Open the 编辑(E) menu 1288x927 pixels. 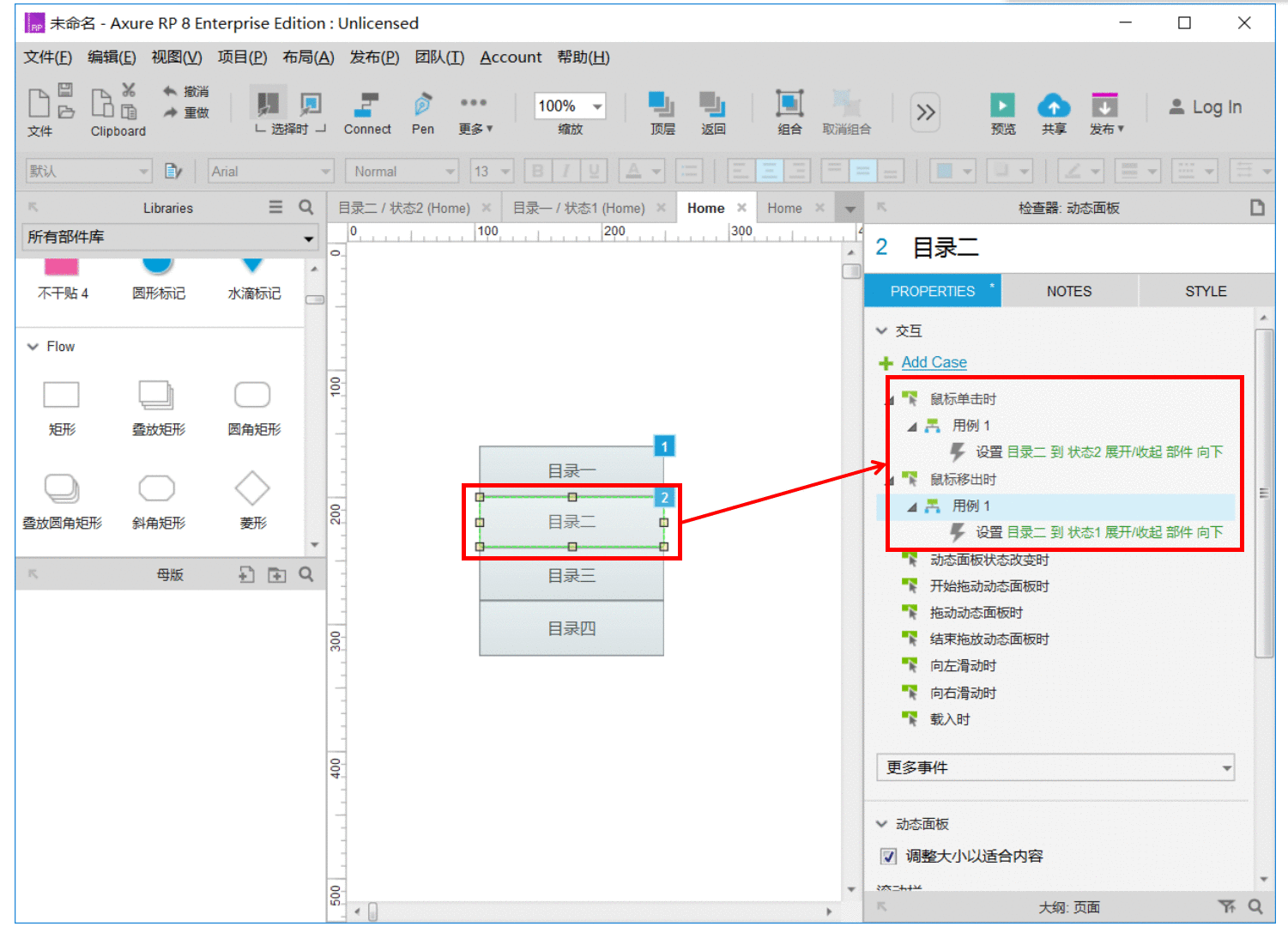pyautogui.click(x=112, y=58)
